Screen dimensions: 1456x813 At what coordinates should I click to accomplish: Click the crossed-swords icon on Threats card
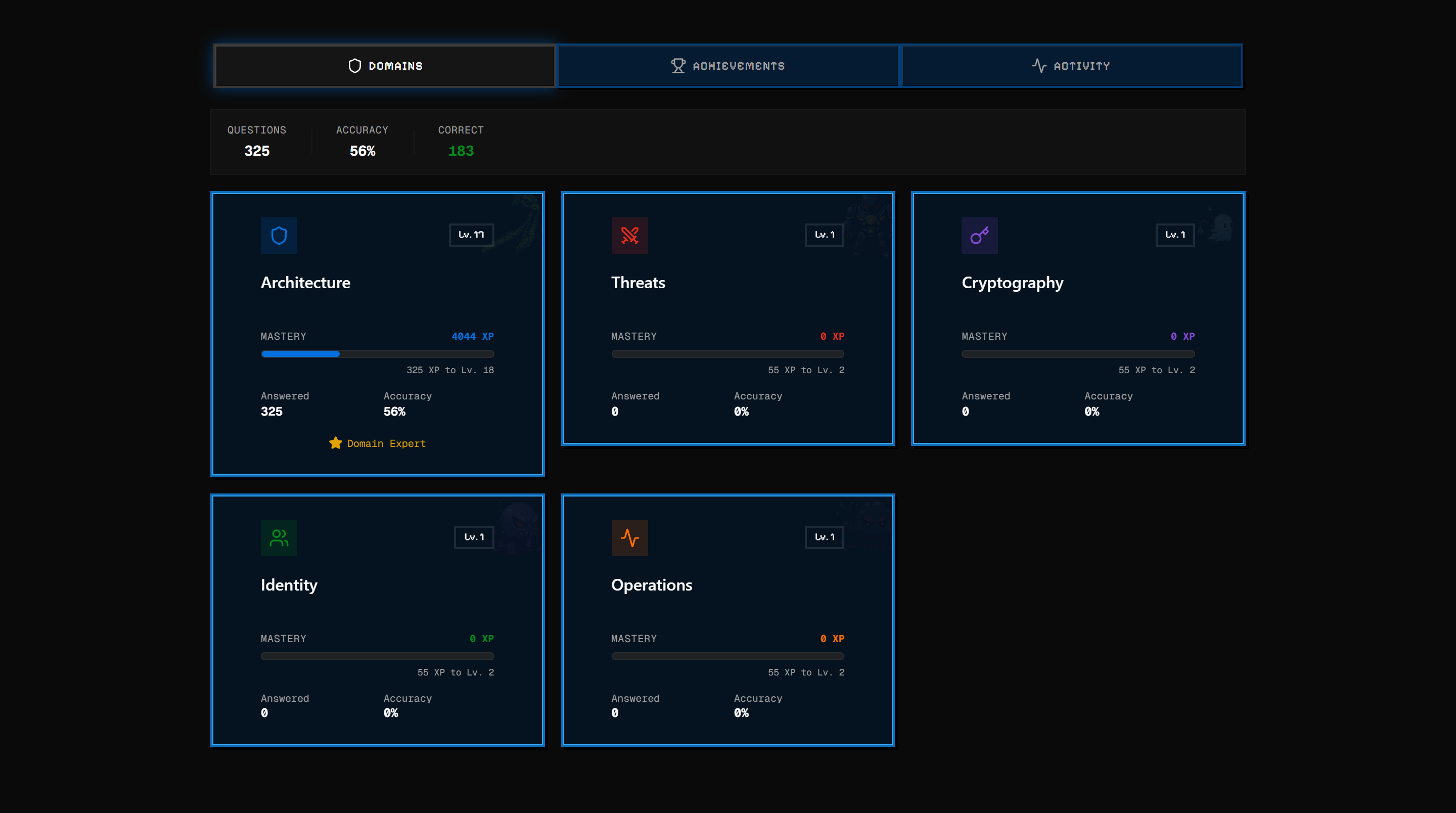[x=629, y=235]
